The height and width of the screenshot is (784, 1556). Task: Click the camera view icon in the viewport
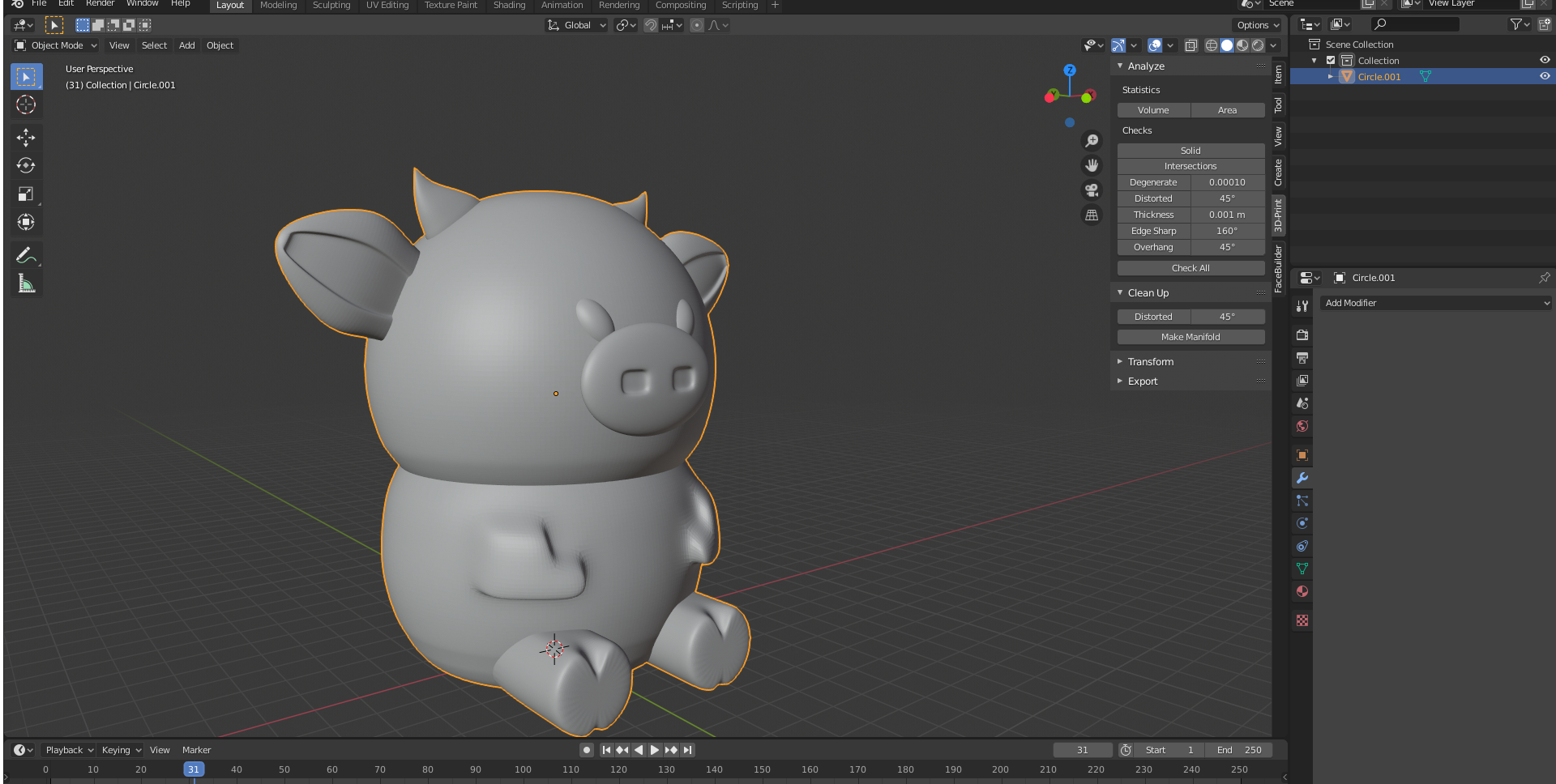(1092, 190)
